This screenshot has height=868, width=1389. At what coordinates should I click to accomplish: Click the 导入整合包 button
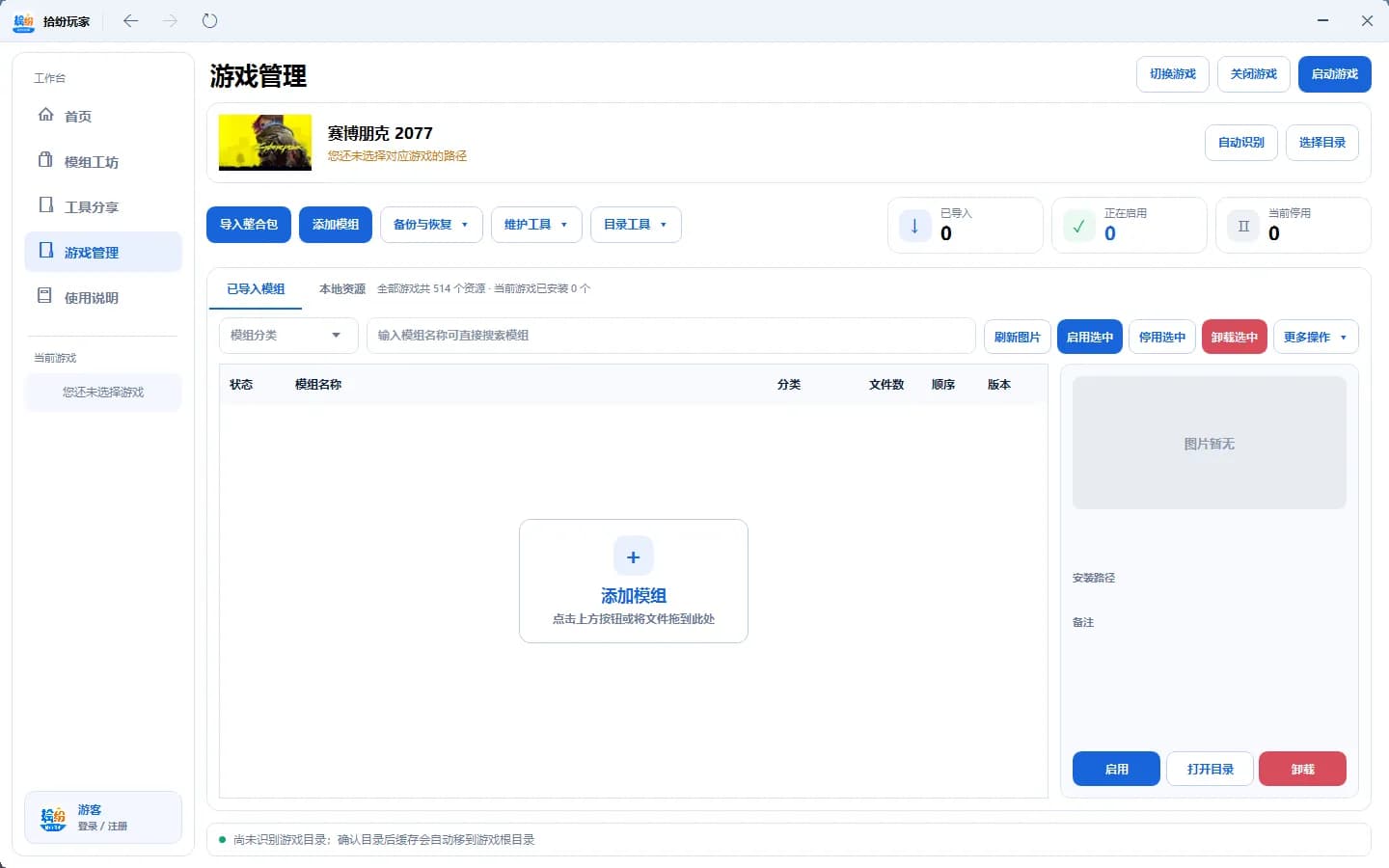(x=249, y=225)
